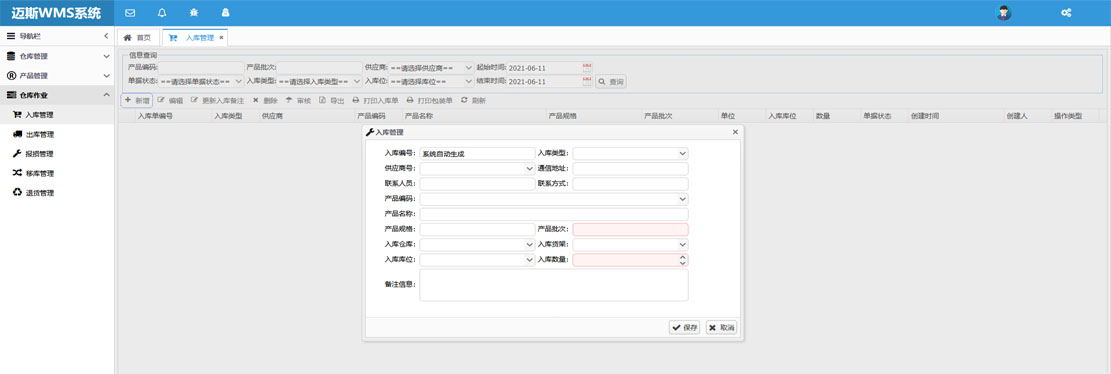
Task: Click 更新入库备注 in the toolbar
Action: [218, 101]
